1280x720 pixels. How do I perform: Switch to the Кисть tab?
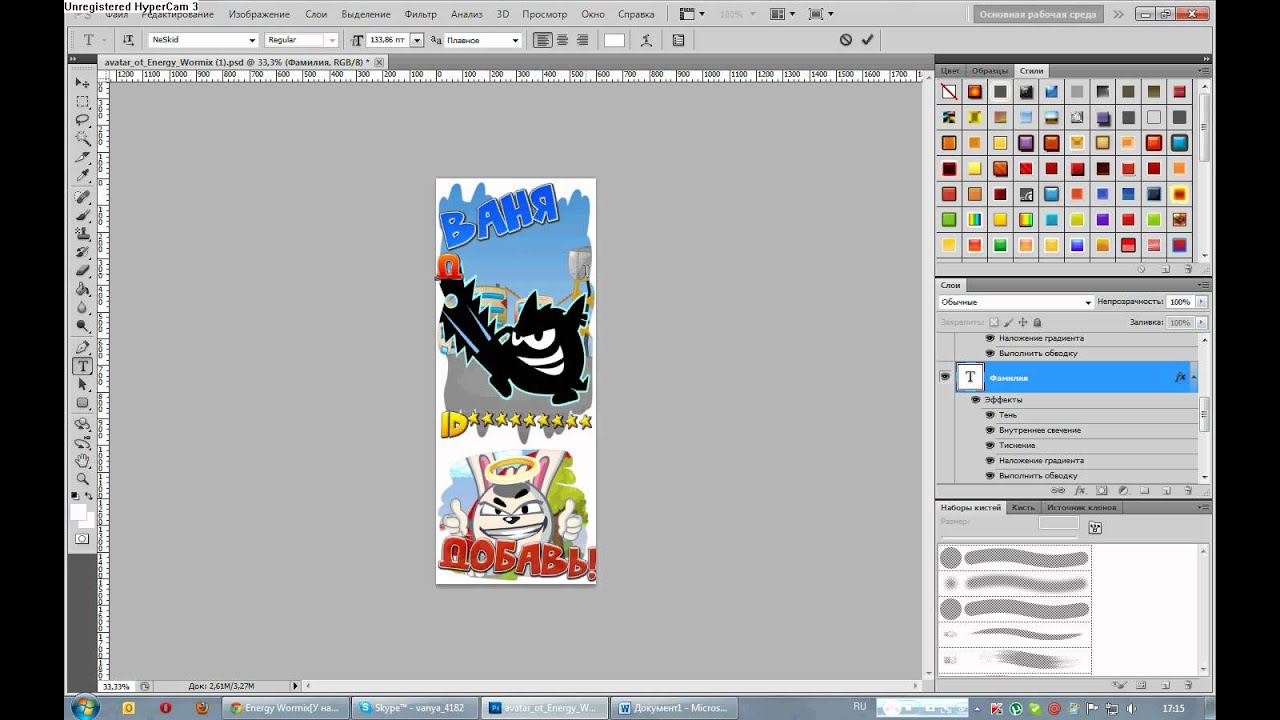(x=1023, y=508)
